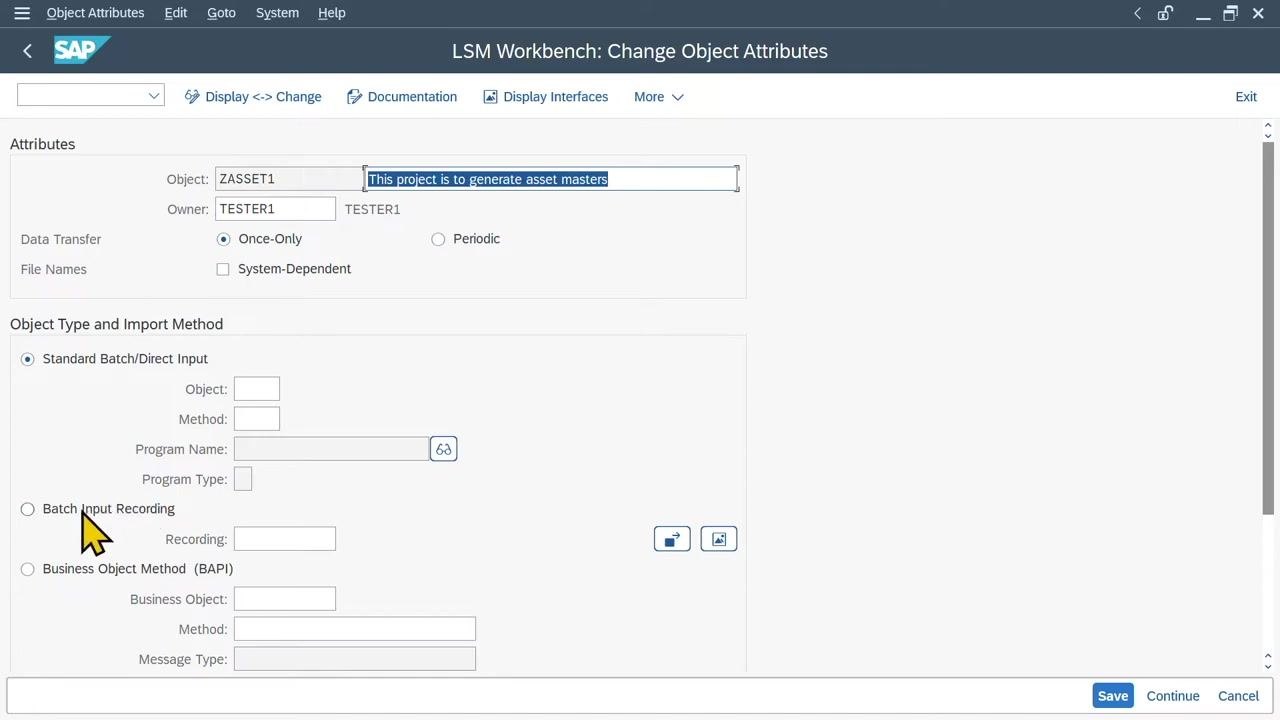Open the Goto menu
This screenshot has height=720, width=1280.
(221, 13)
